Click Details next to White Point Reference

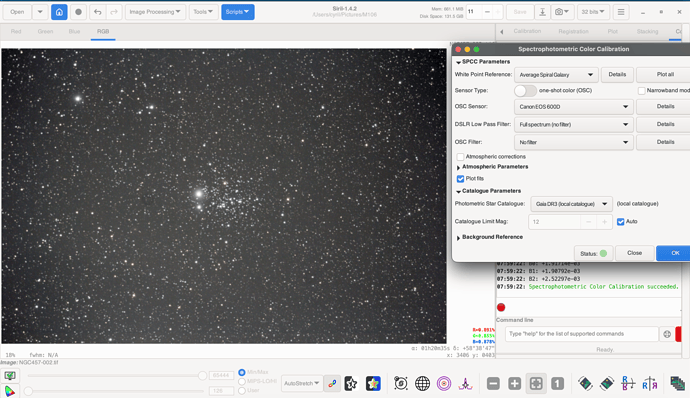[617, 74]
